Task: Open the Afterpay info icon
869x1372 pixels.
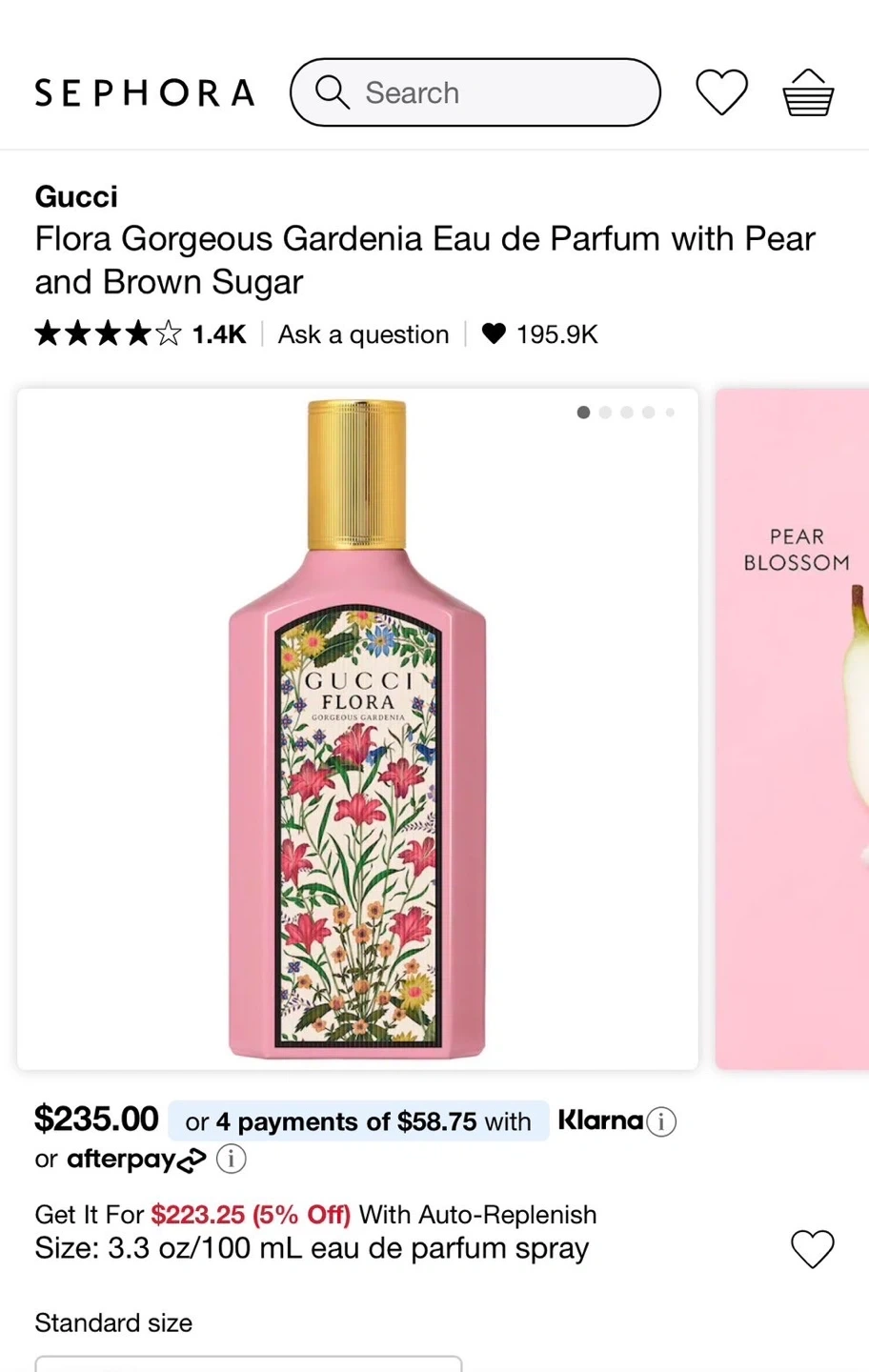Action: (232, 1159)
